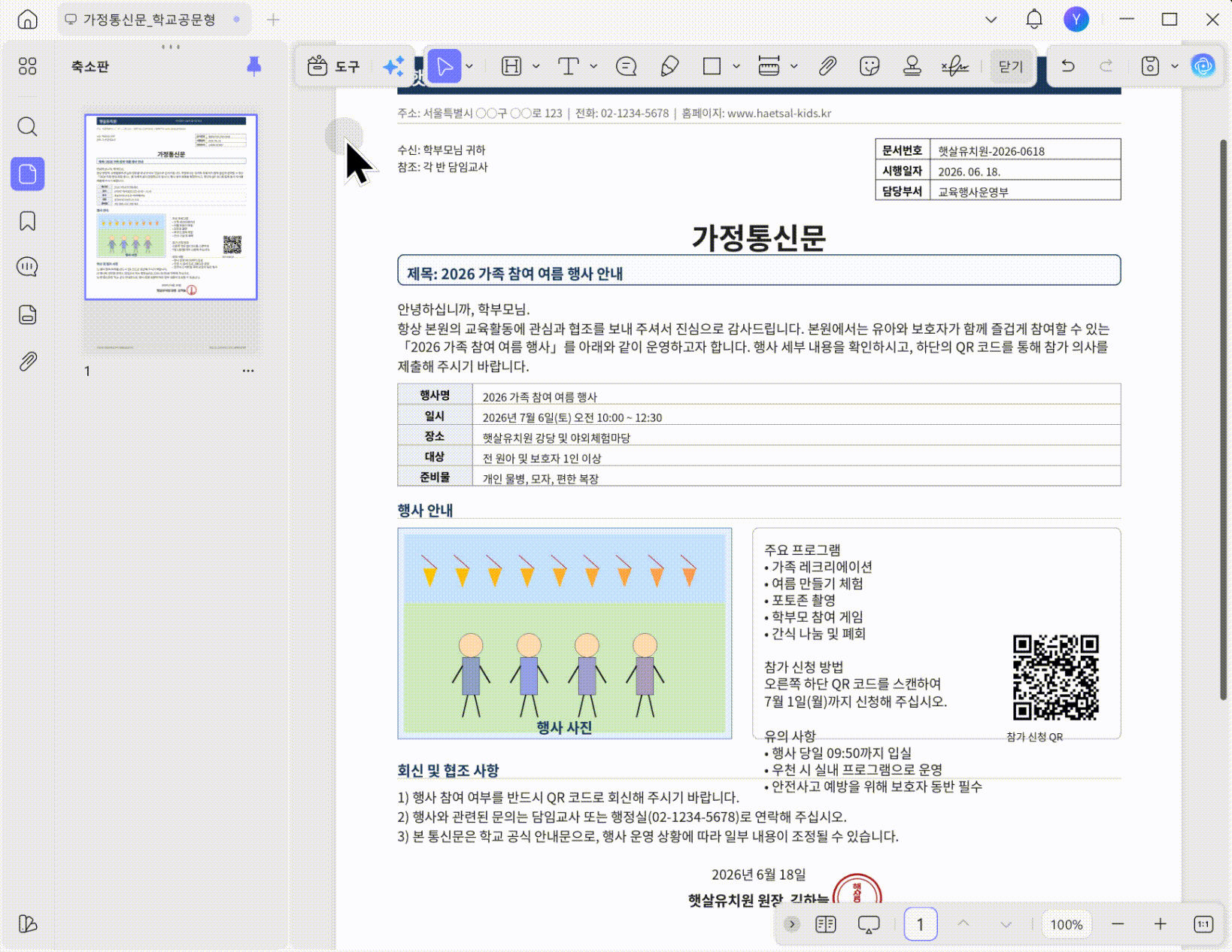Open the sticker tool
This screenshot has width=1232, height=952.
[x=869, y=67]
